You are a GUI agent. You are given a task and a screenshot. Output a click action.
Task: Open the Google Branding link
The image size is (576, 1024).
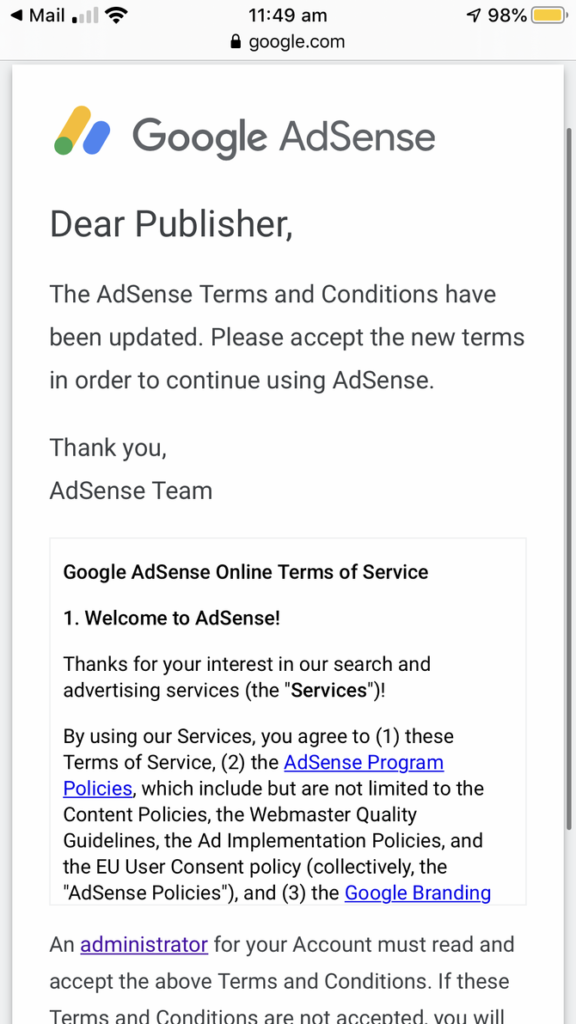(417, 892)
